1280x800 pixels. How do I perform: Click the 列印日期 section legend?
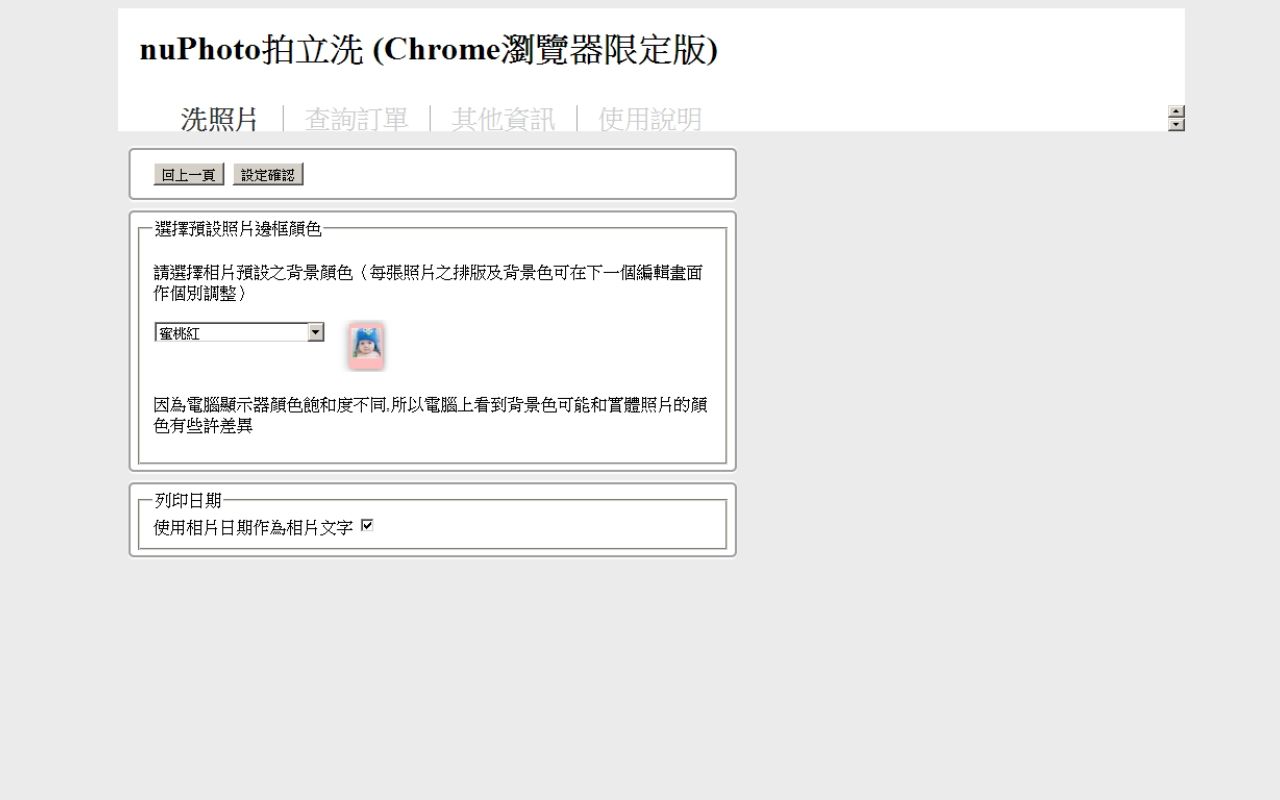tap(188, 500)
